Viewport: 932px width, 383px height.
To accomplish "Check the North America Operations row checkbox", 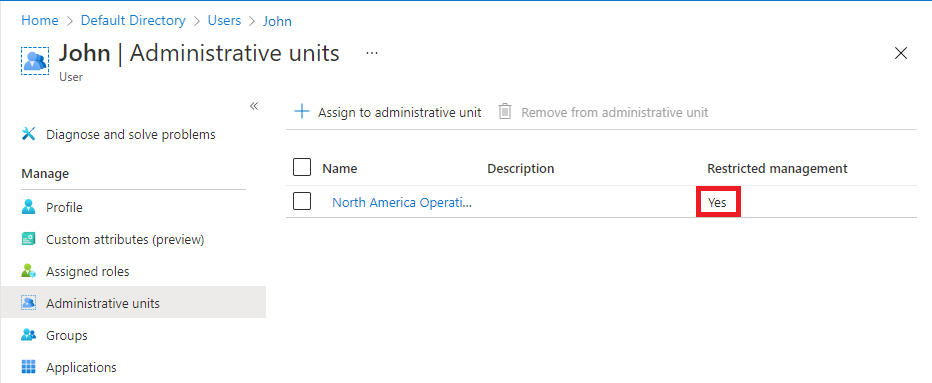I will [302, 202].
